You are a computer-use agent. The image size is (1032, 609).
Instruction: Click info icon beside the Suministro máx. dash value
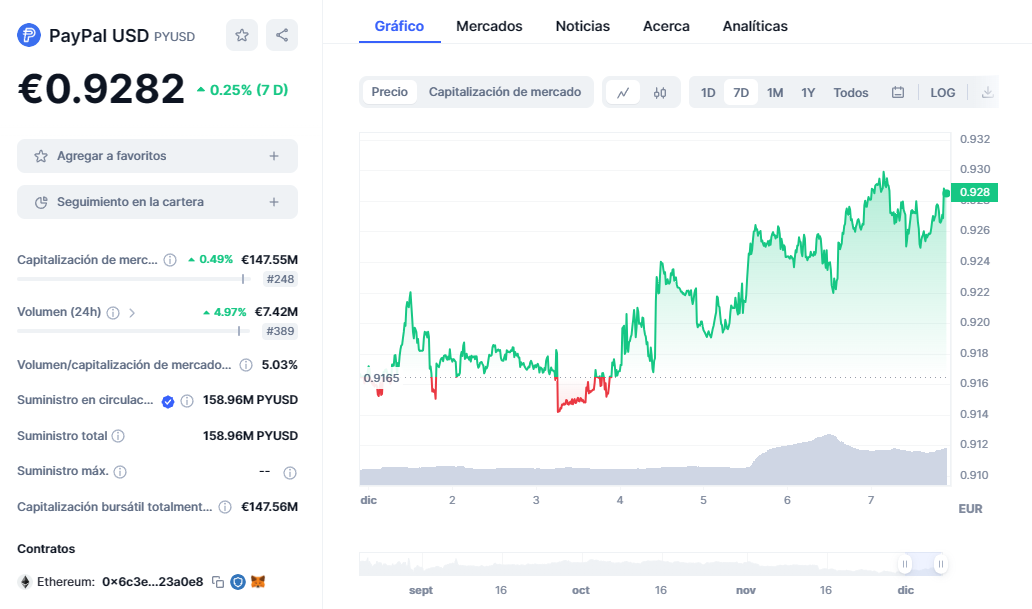pos(290,473)
